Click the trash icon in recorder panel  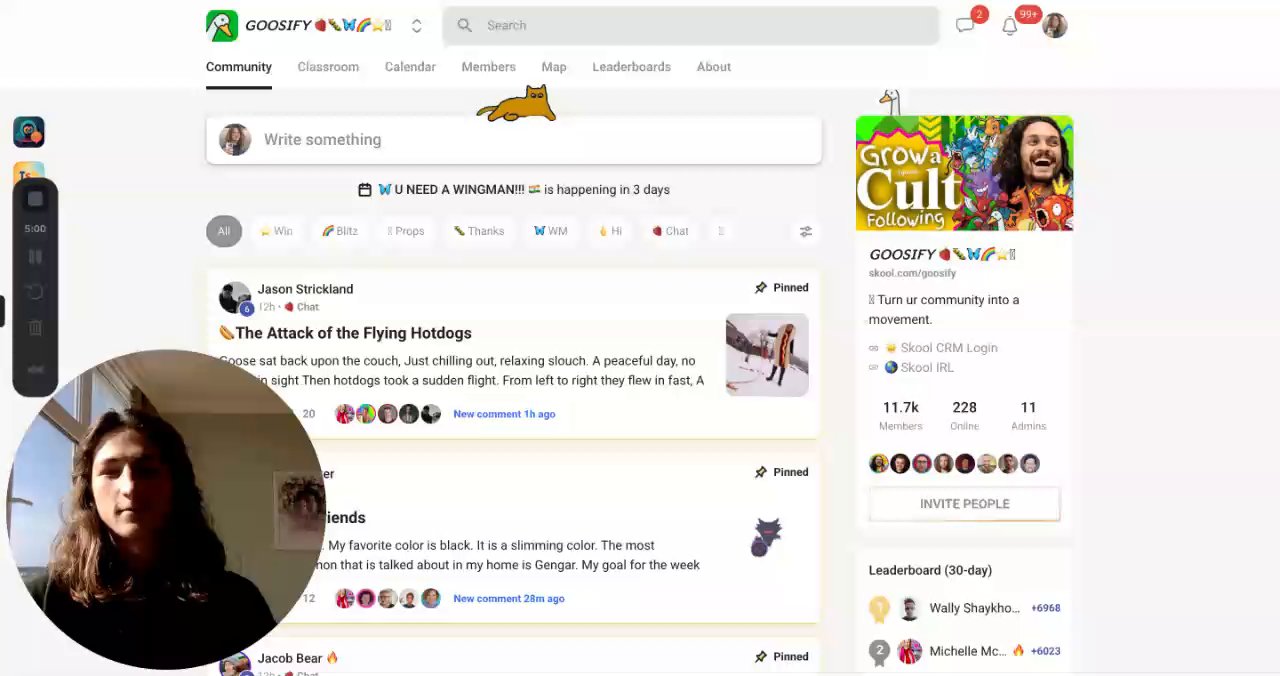[35, 328]
